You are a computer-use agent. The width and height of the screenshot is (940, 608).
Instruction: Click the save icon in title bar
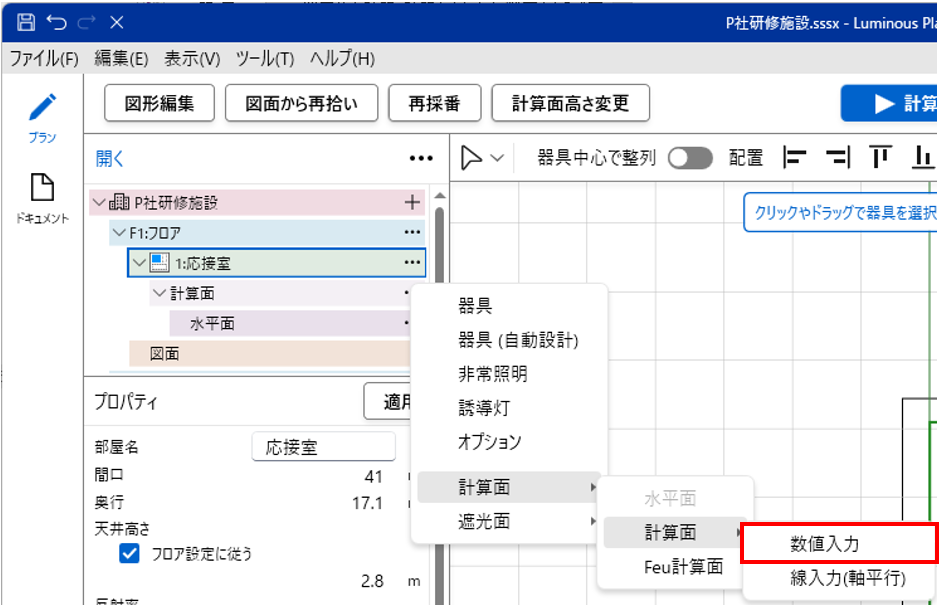(x=26, y=21)
